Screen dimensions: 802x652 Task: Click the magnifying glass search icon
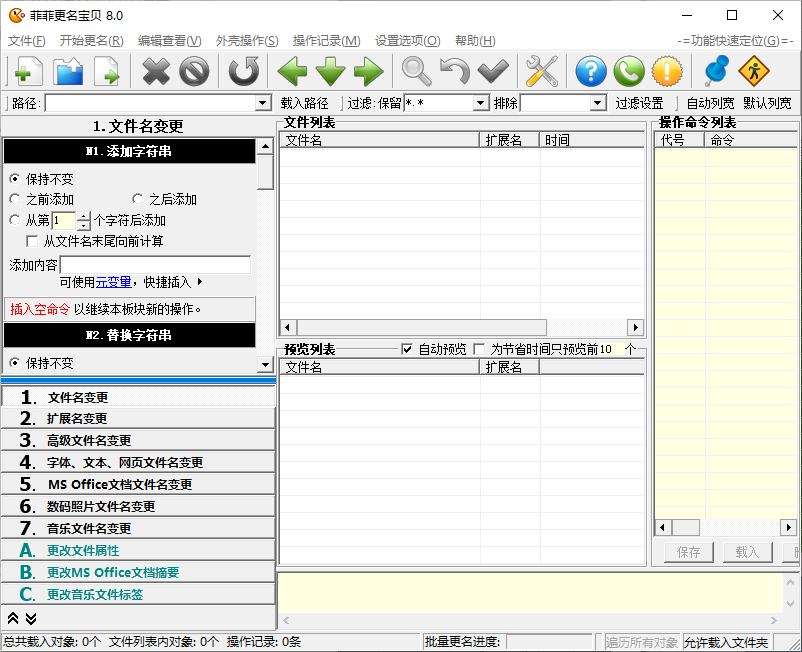click(417, 72)
